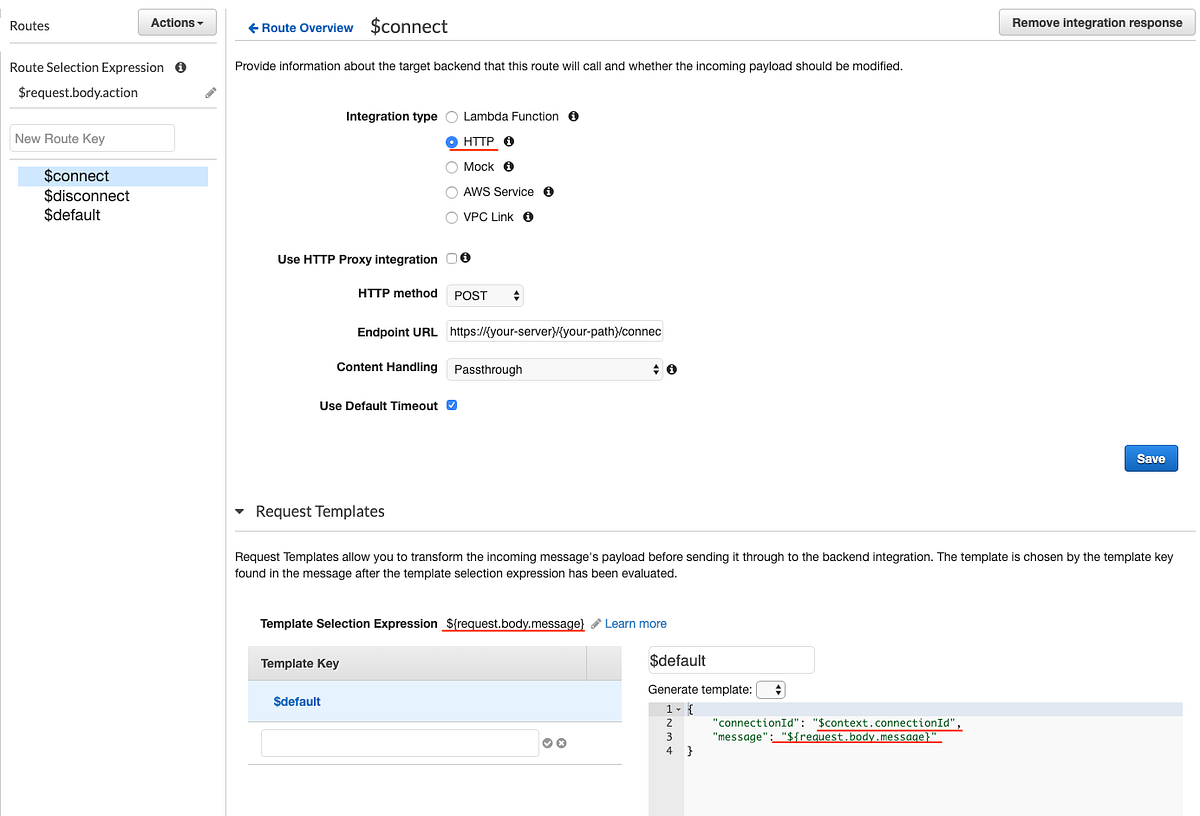Click template line with request.body.message
Screen dimensions: 1200x816
[825, 737]
